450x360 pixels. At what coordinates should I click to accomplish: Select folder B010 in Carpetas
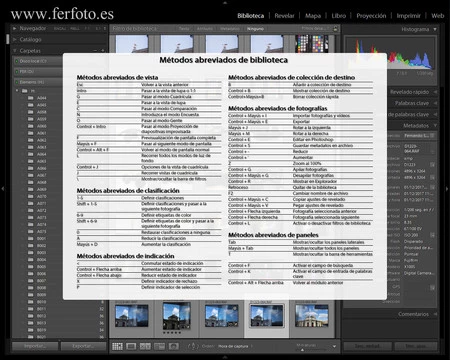click(x=42, y=302)
